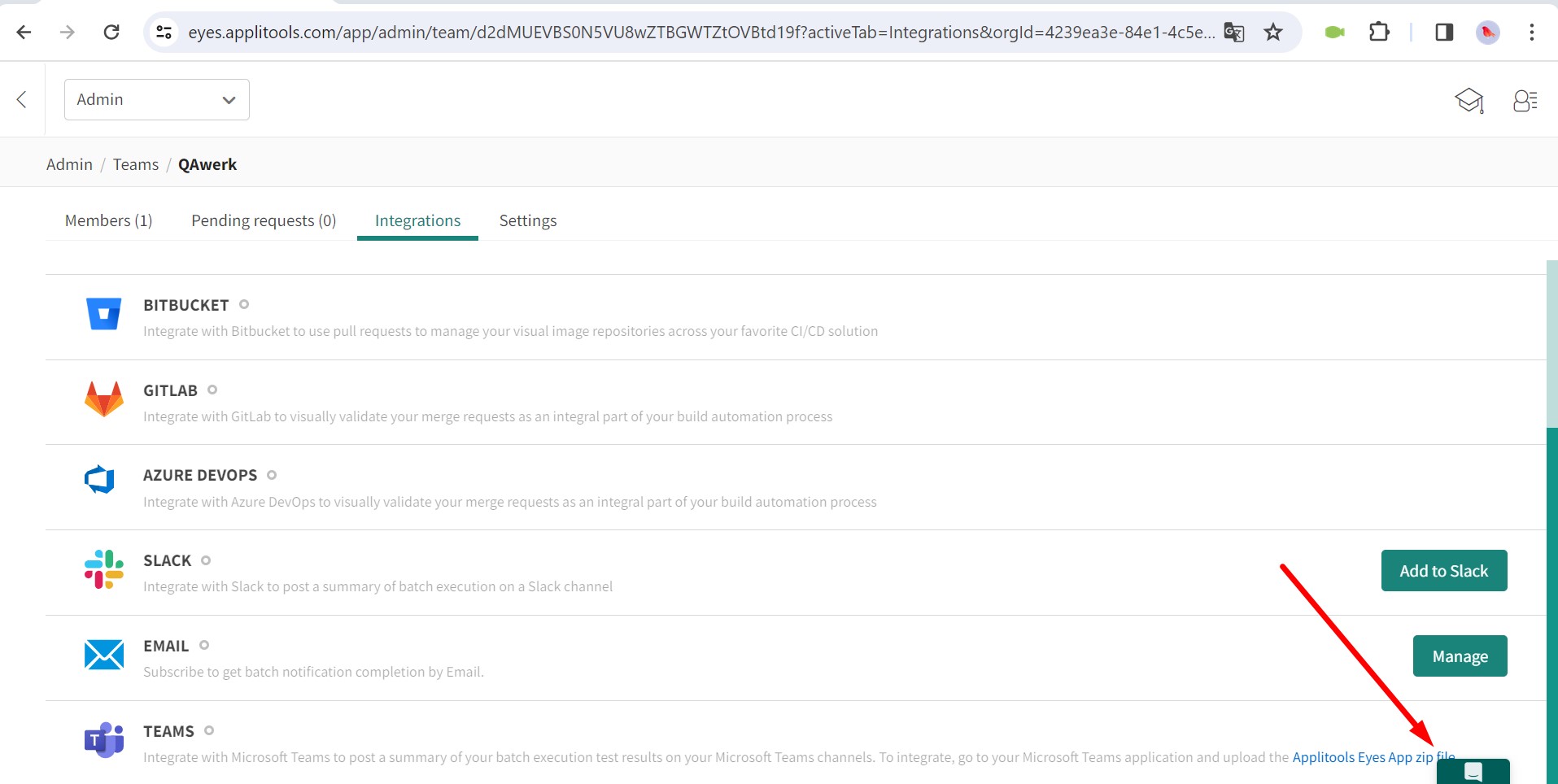The image size is (1558, 784).
Task: Open the user account menu icon
Action: tap(1525, 100)
